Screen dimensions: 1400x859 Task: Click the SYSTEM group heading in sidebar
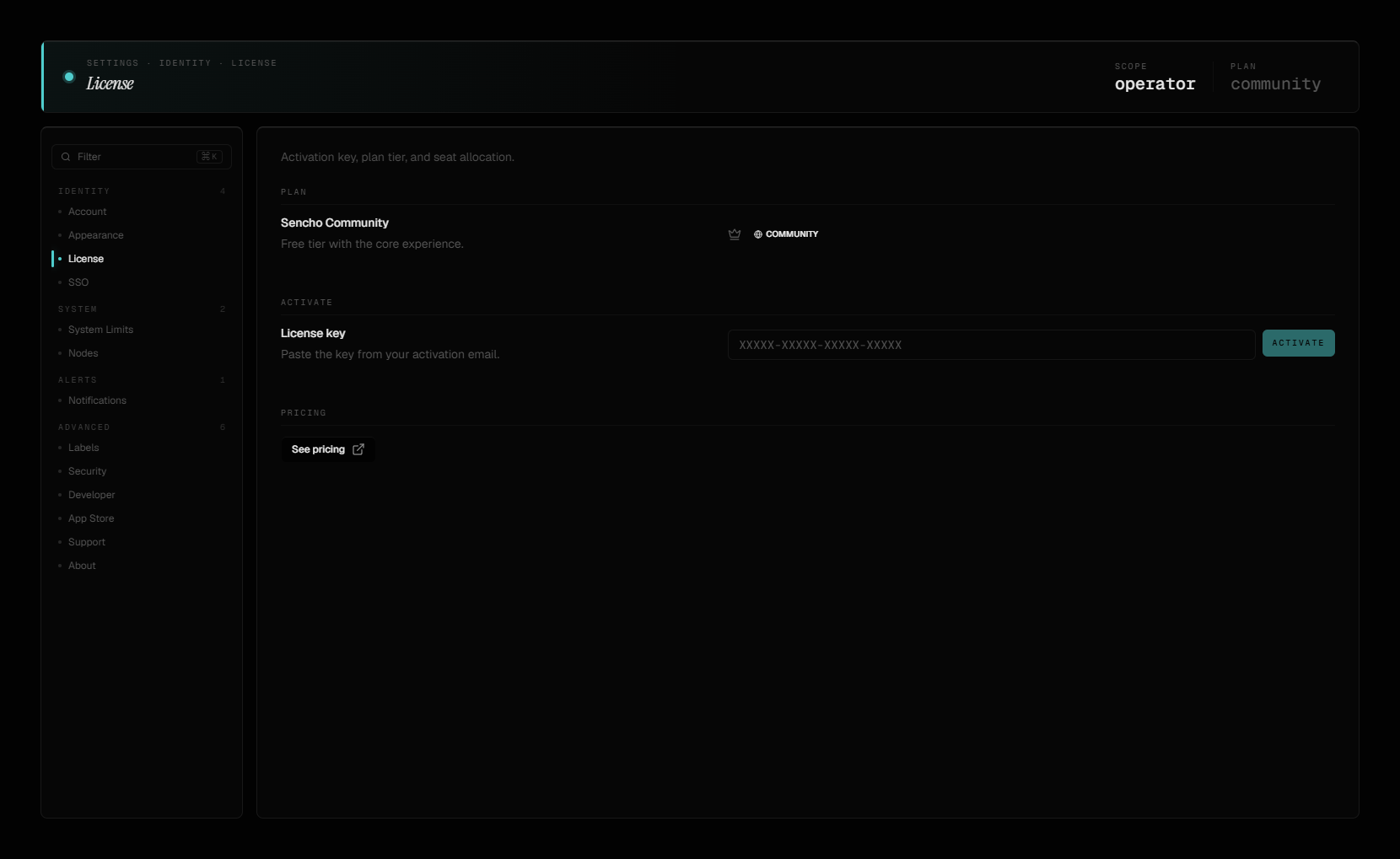(78, 309)
